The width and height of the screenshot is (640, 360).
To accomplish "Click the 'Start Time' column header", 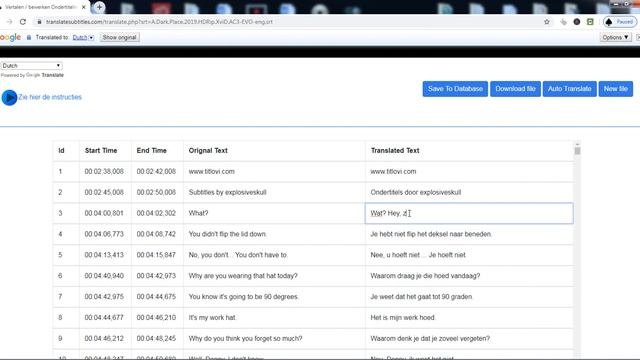I will click(x=101, y=151).
